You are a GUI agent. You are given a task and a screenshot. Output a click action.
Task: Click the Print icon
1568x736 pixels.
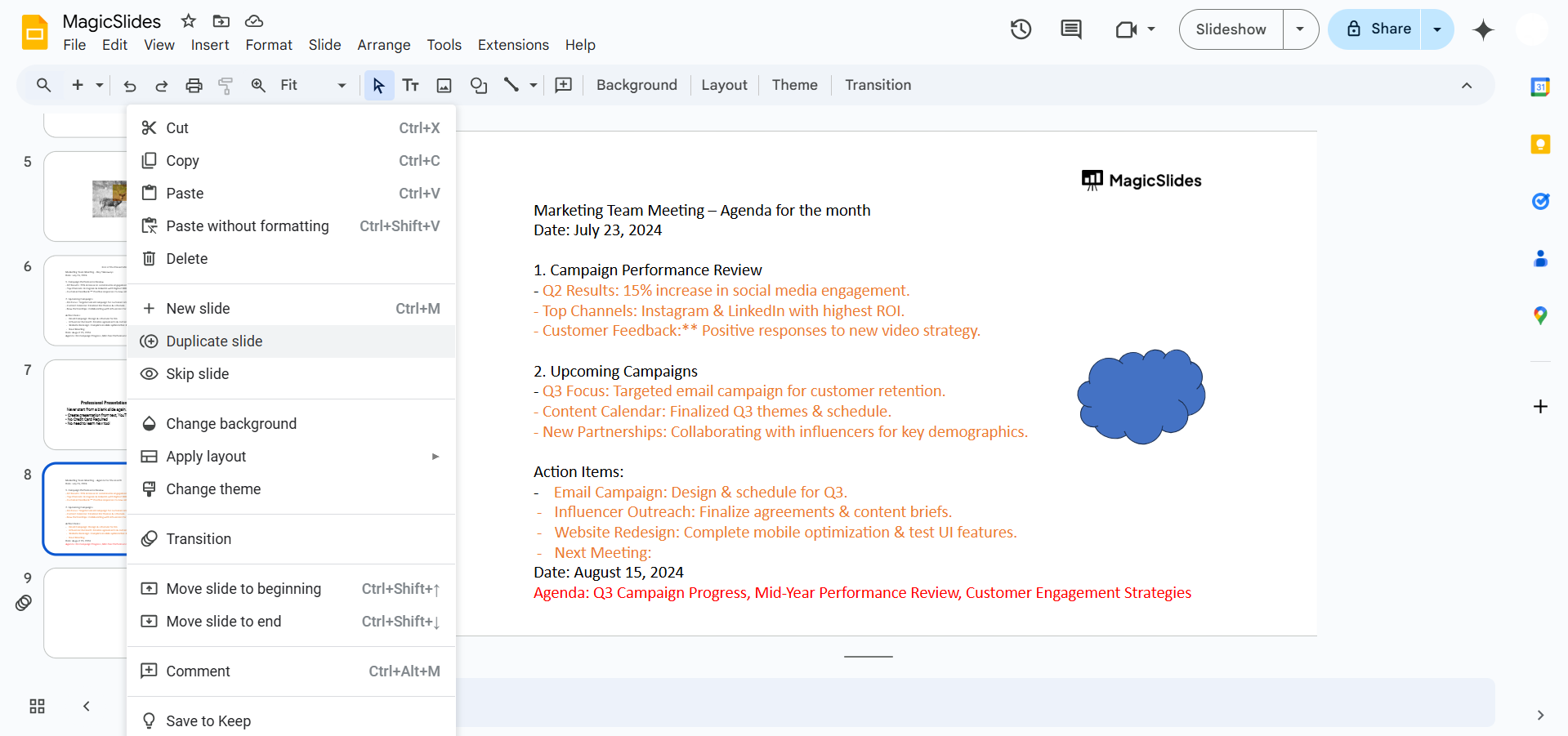click(194, 85)
